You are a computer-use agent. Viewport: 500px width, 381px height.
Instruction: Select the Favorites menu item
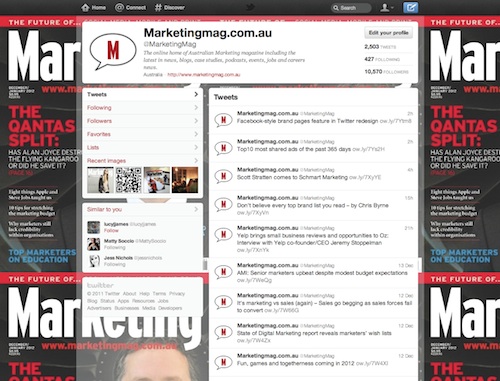point(142,134)
